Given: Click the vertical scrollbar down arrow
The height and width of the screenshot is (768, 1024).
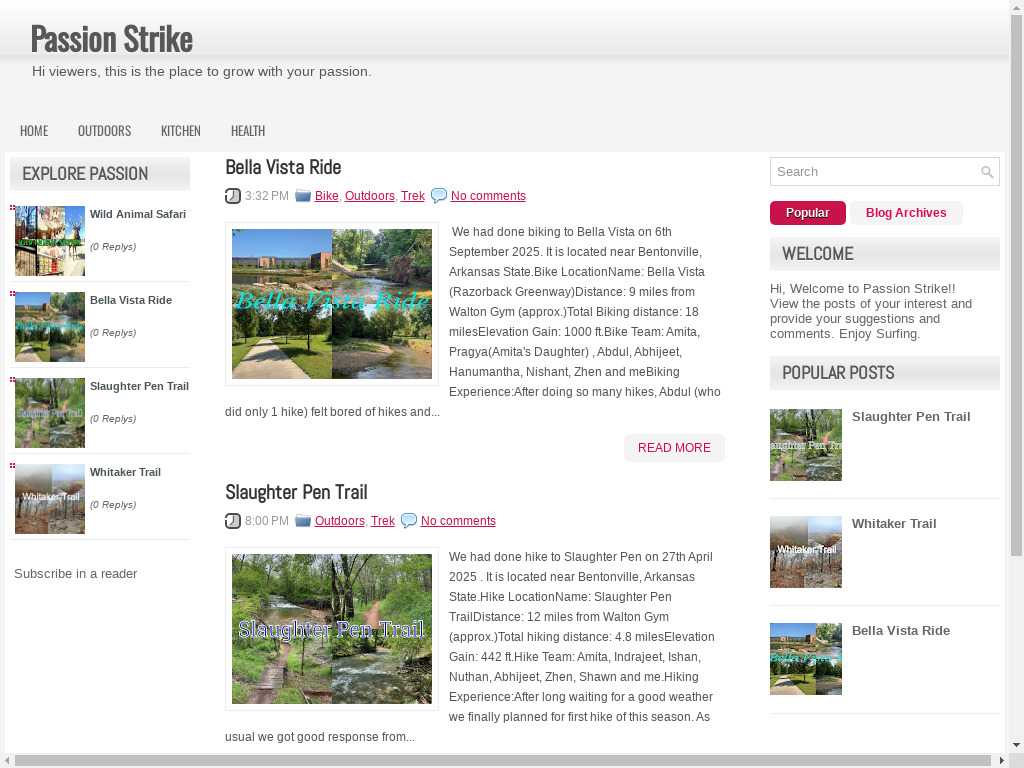Looking at the screenshot, I should (1016, 745).
